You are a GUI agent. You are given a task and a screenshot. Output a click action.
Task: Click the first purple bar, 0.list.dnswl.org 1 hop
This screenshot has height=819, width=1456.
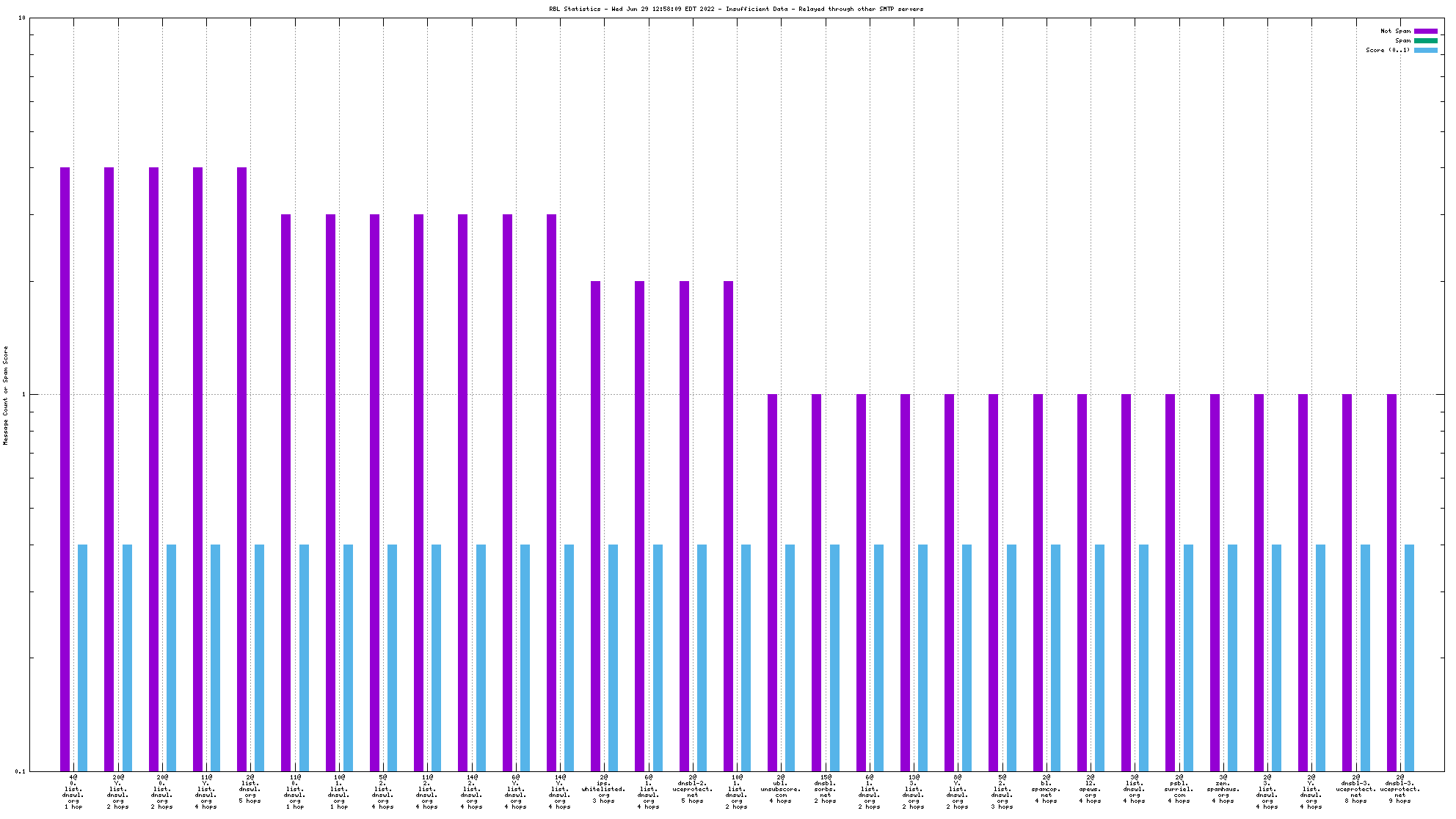click(x=65, y=470)
